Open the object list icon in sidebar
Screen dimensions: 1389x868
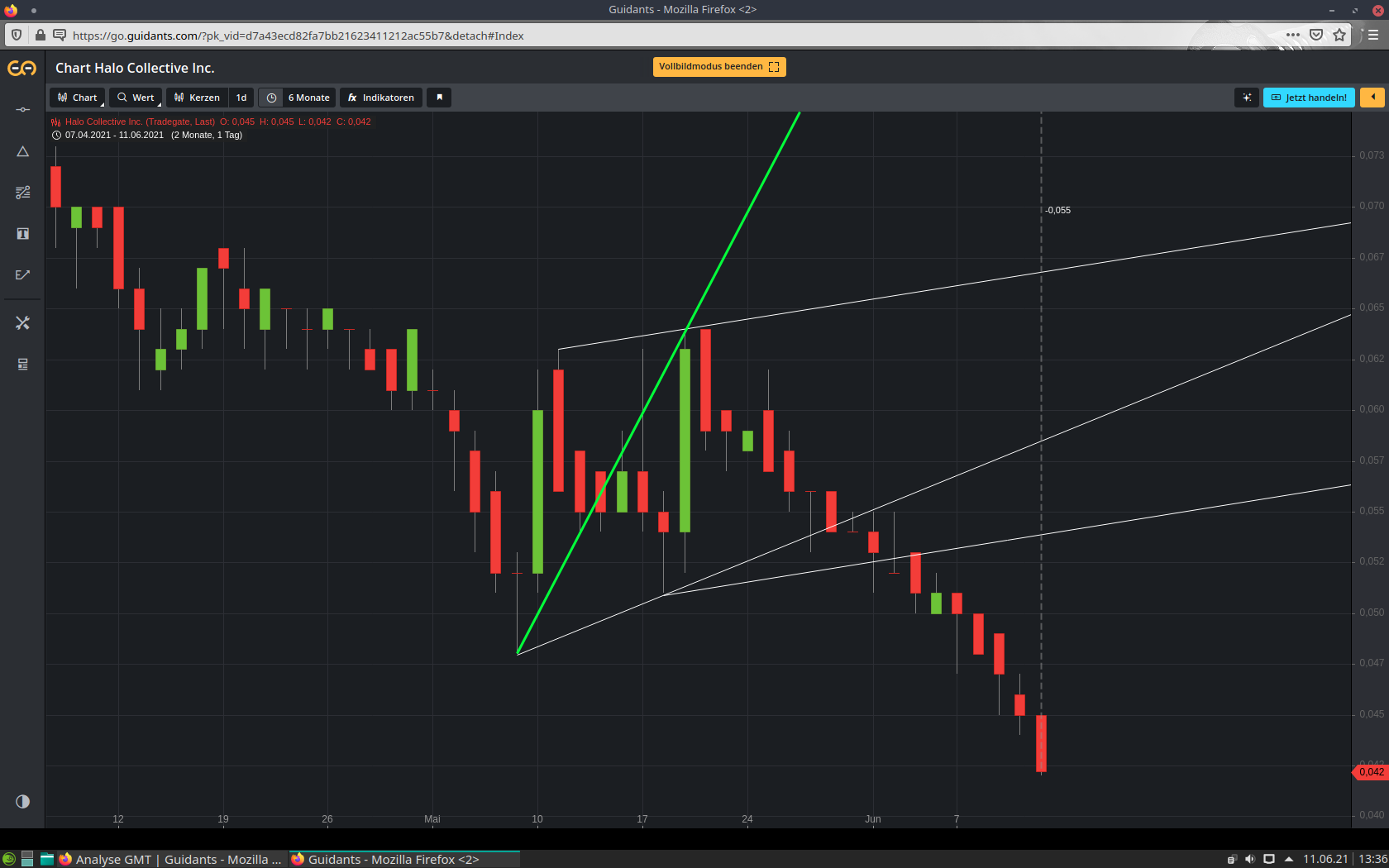pos(22,365)
